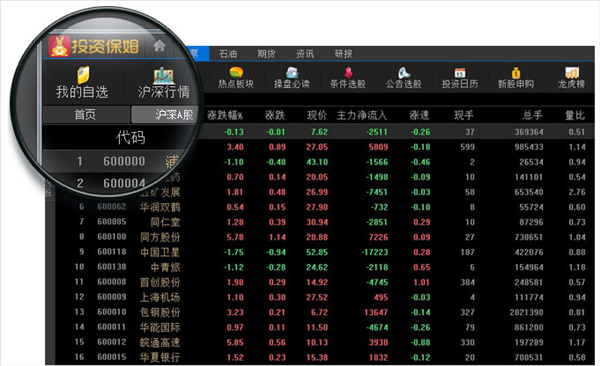Select 华夏银行 stock name
The width and height of the screenshot is (600, 366).
(160, 357)
